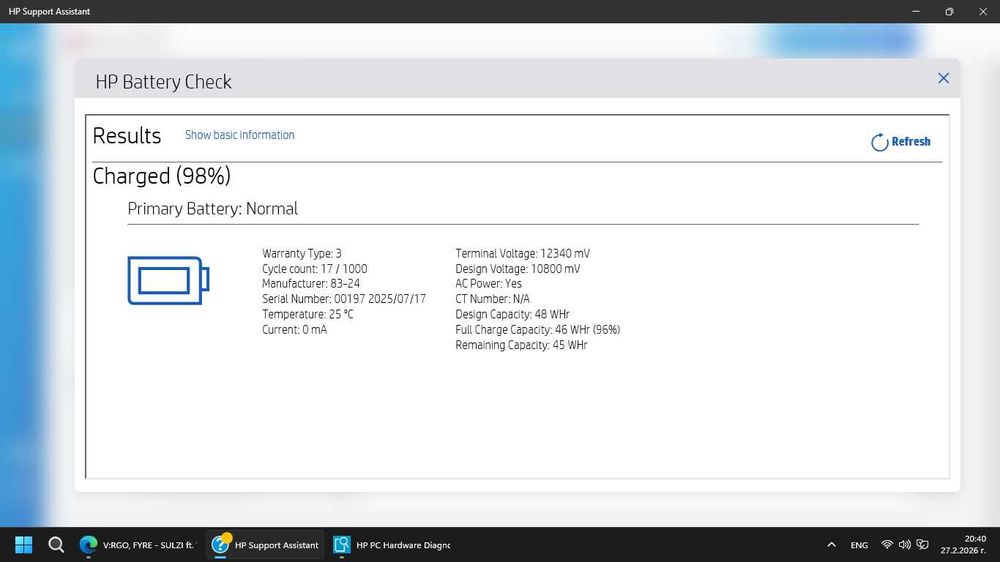
Task: Close the HP Battery Check dialog
Action: (x=943, y=78)
